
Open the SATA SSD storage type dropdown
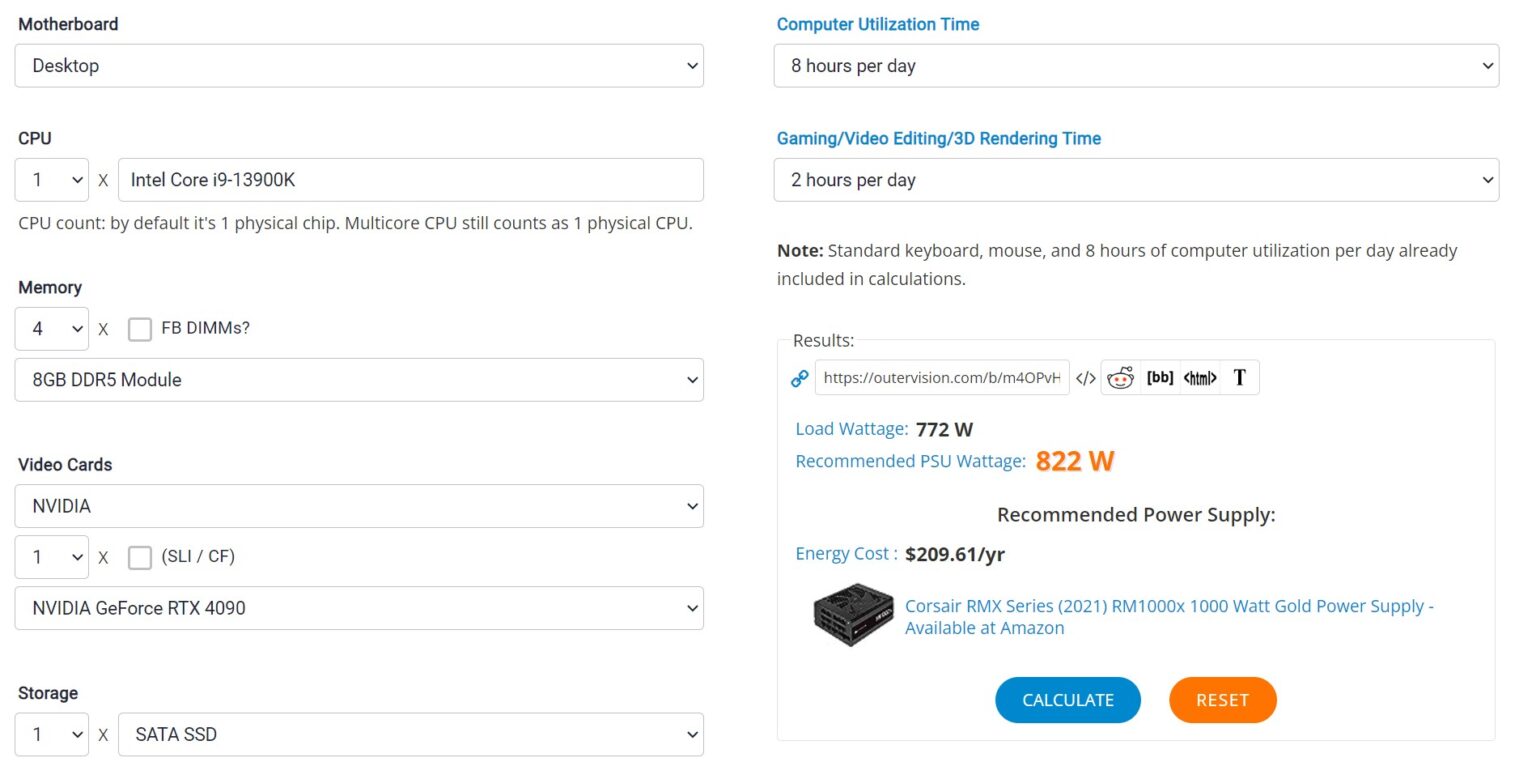(410, 734)
